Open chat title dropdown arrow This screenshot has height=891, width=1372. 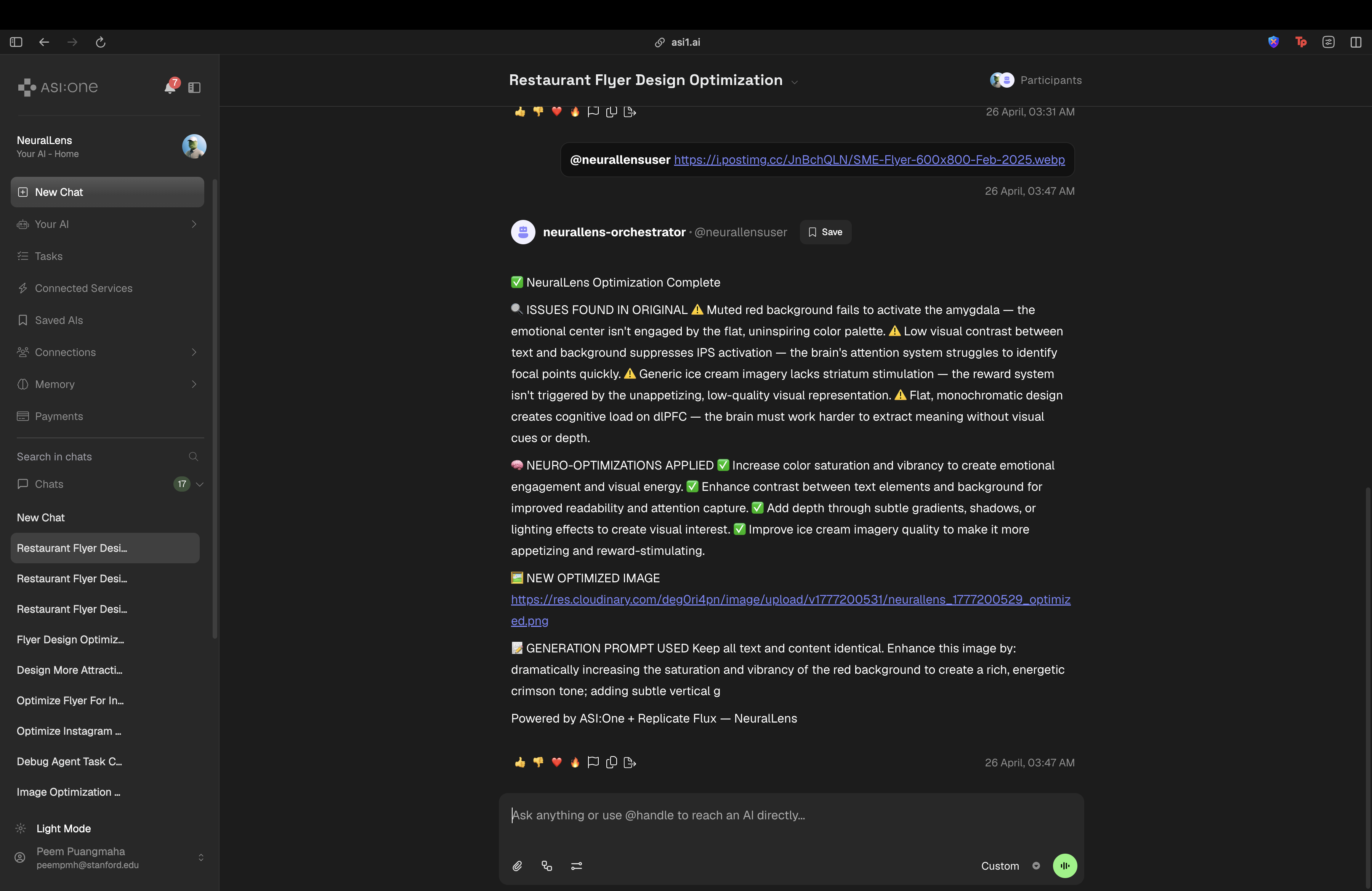[794, 82]
